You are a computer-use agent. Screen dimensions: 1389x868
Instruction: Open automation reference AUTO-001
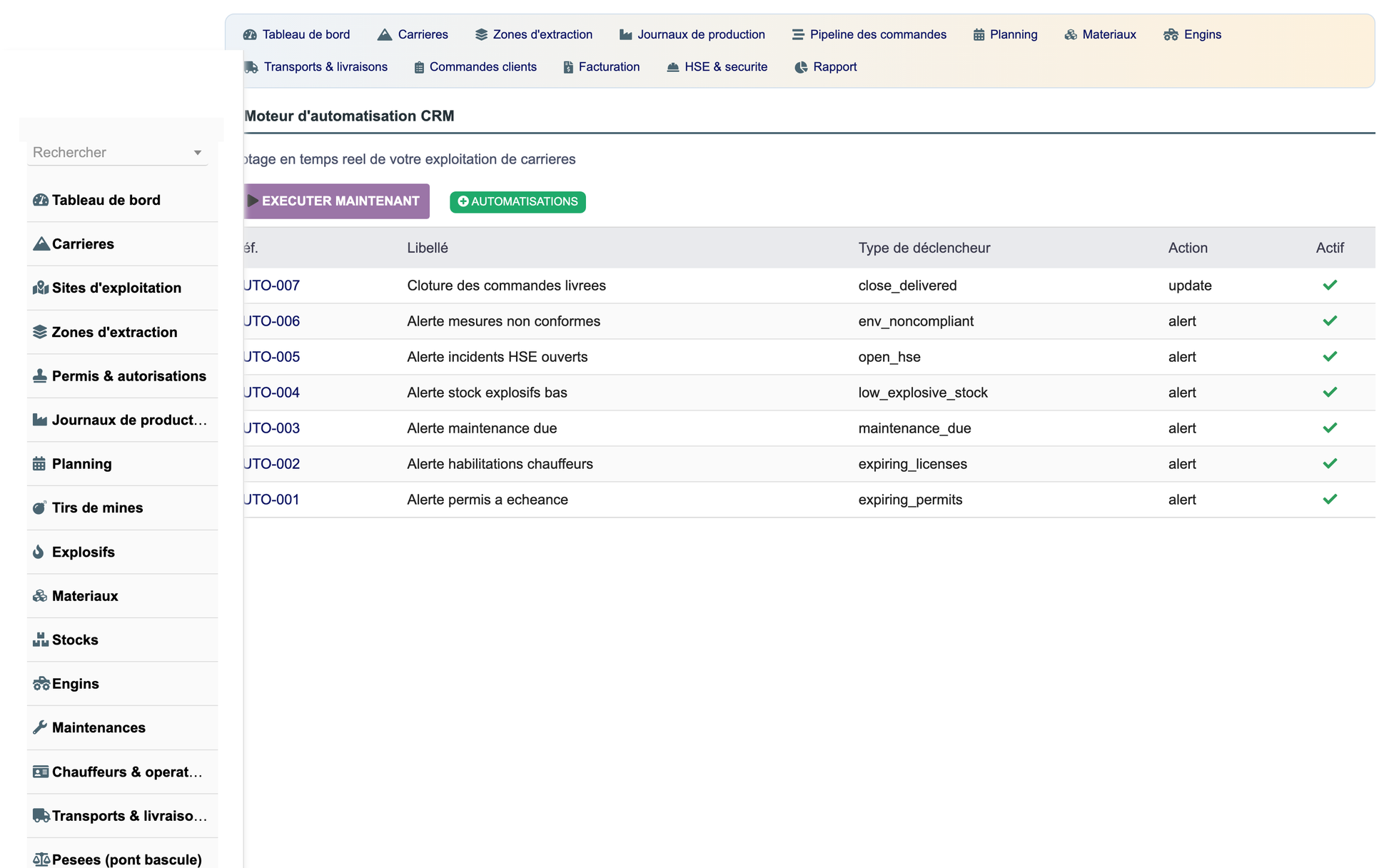(271, 500)
